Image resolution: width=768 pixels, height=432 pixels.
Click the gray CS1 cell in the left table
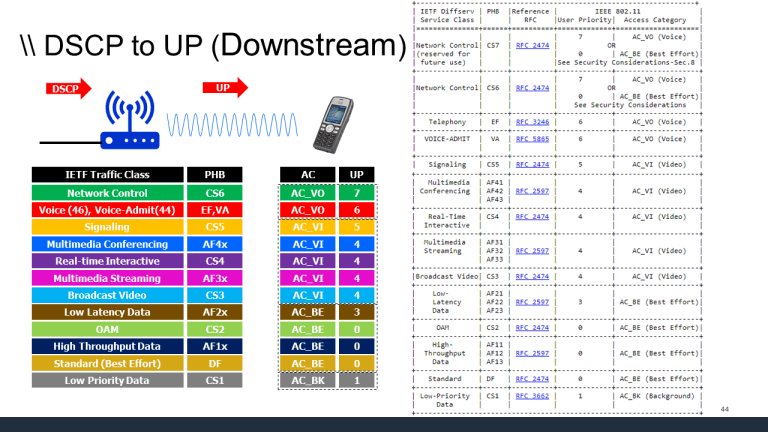pyautogui.click(x=215, y=380)
